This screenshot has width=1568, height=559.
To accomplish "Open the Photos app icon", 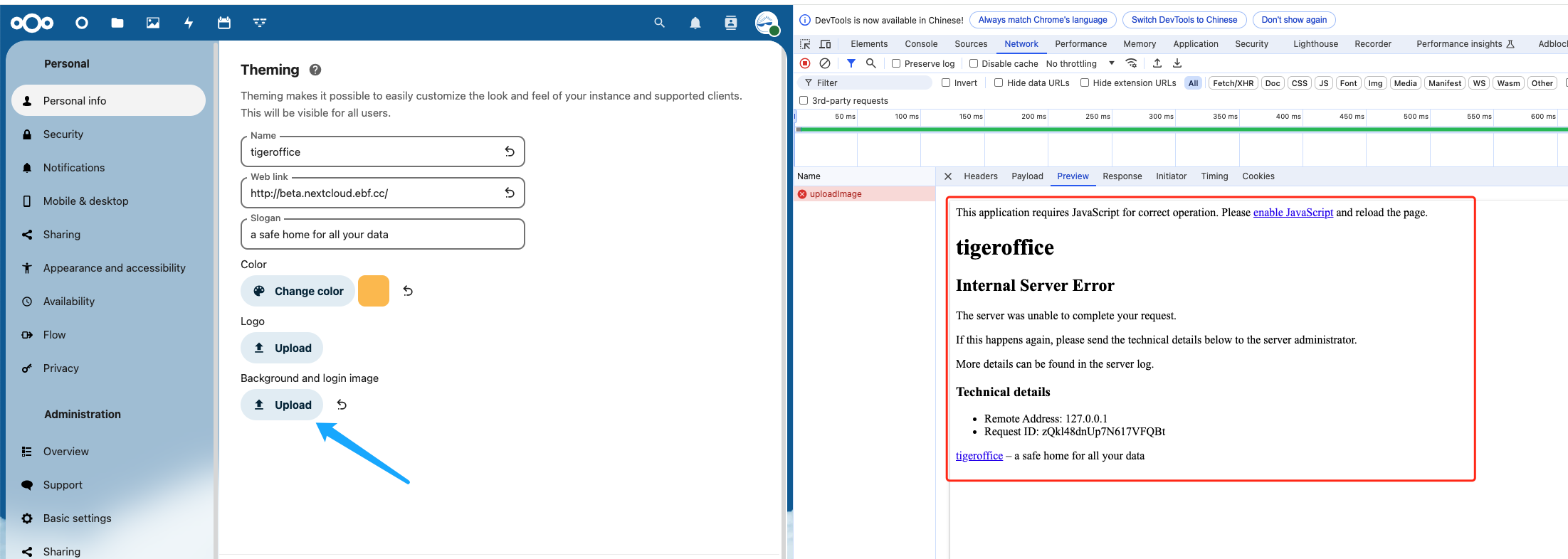I will [x=153, y=23].
